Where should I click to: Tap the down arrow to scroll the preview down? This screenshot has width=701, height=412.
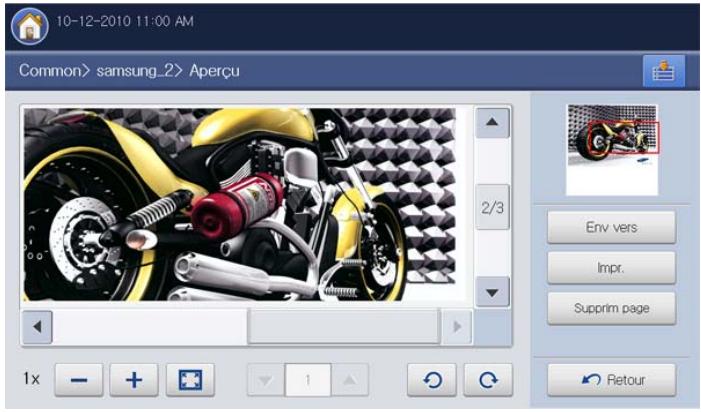coord(492,292)
